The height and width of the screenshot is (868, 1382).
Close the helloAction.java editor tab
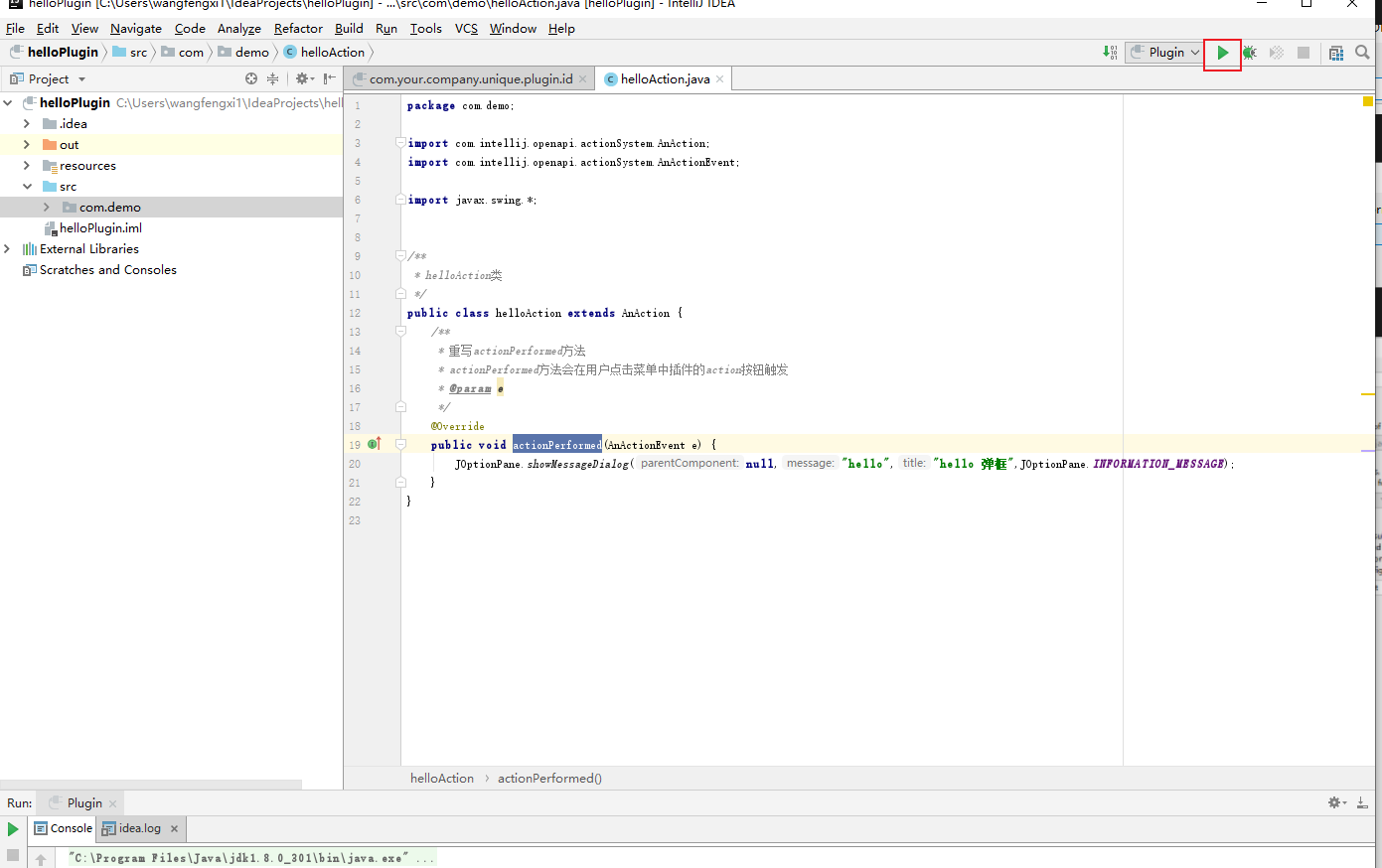(x=719, y=78)
